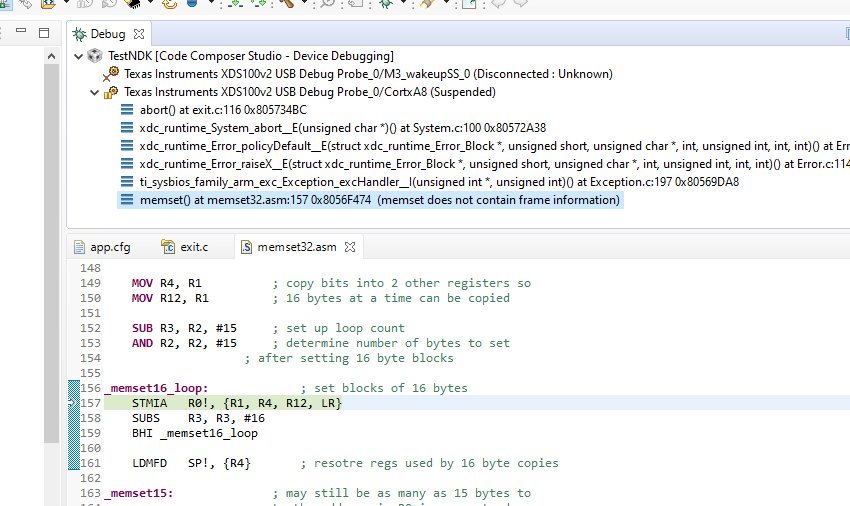The height and width of the screenshot is (506, 850).
Task: Click line 152 'SUB R3, R2, #15'
Action: pos(184,328)
